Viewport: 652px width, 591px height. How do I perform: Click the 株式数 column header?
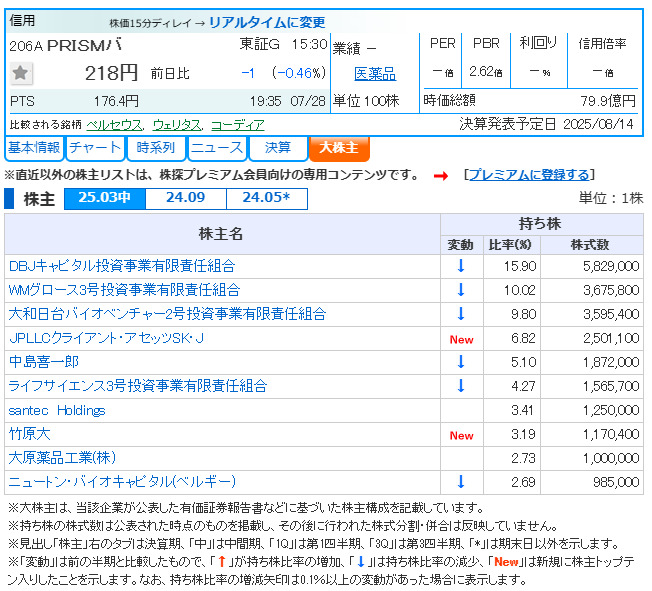click(x=590, y=245)
